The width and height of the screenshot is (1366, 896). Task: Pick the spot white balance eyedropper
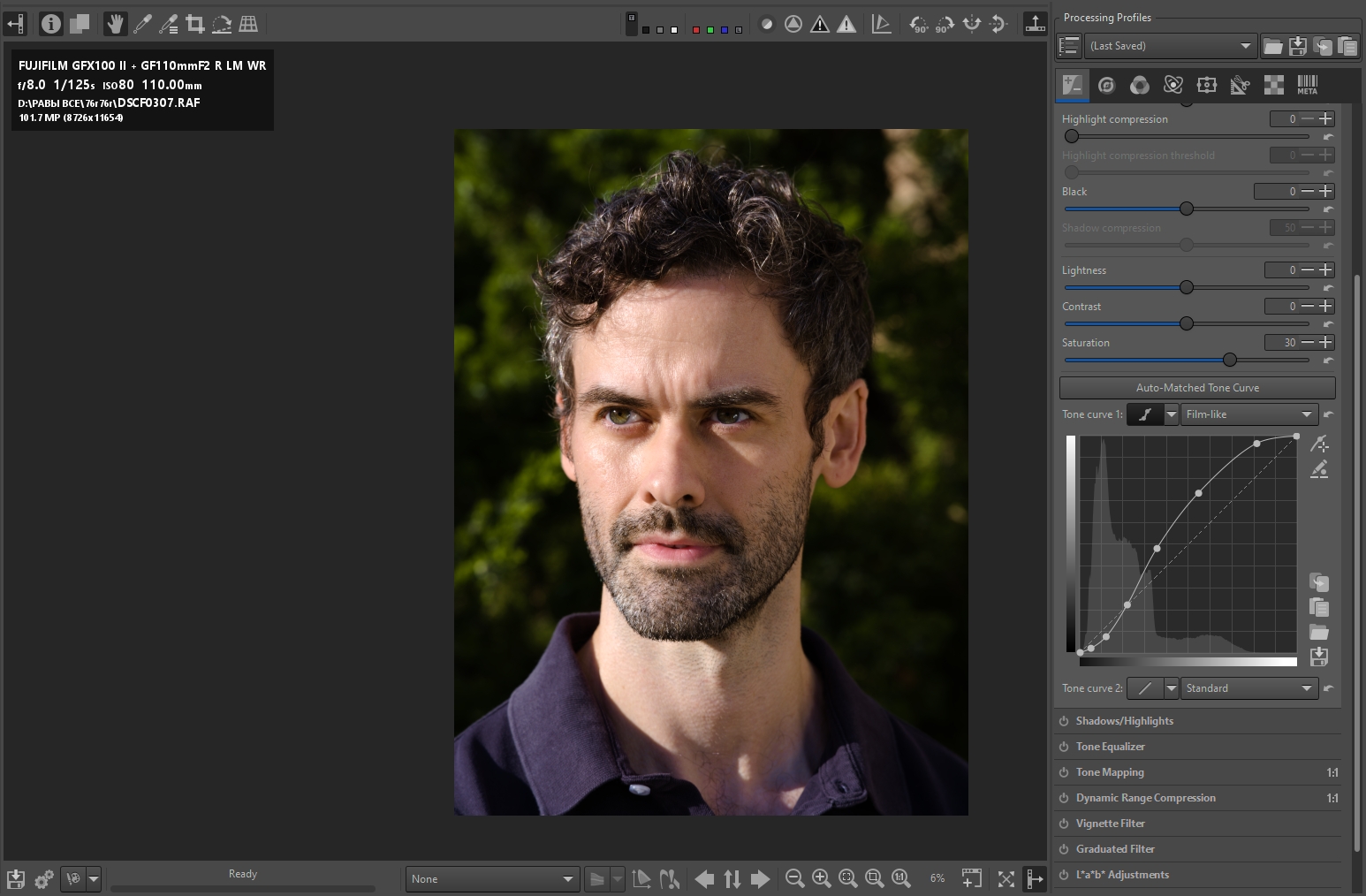141,24
